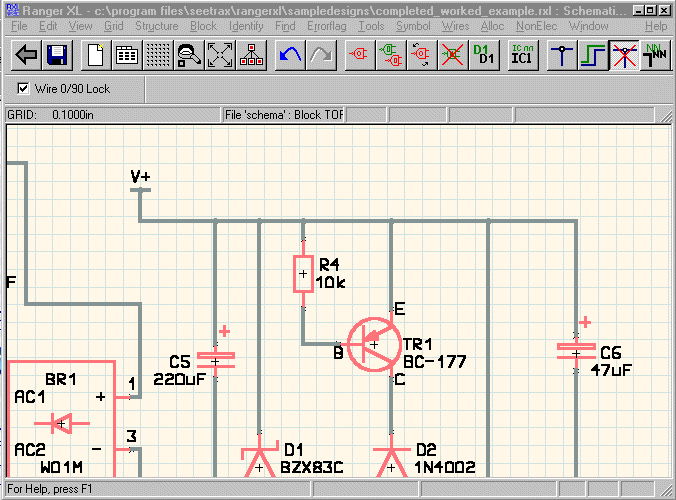Click the GRID 0.1000in status field
The image size is (676, 500).
point(113,115)
